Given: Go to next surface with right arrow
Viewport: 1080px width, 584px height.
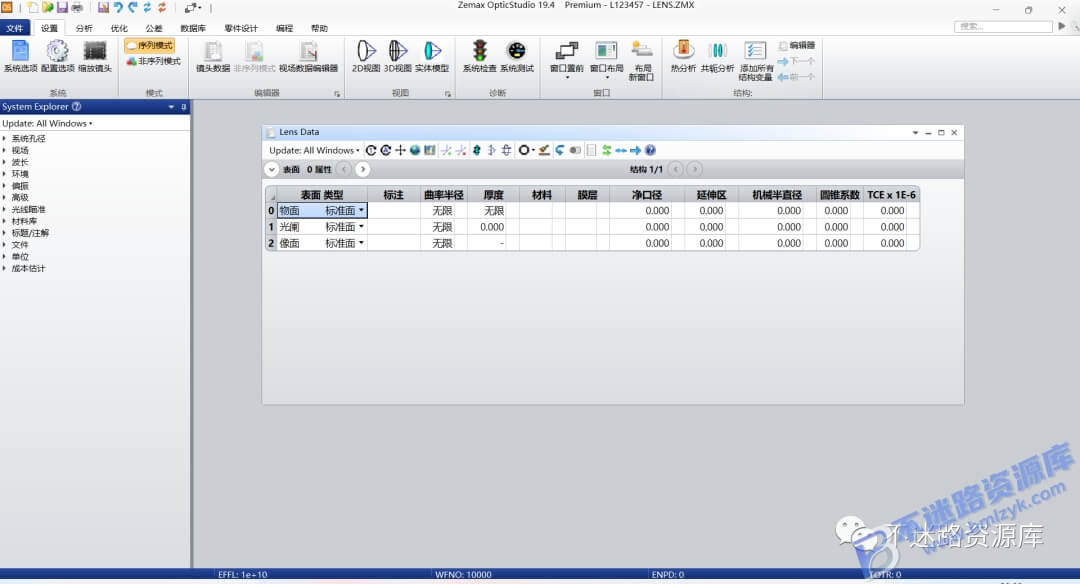Looking at the screenshot, I should (x=363, y=169).
